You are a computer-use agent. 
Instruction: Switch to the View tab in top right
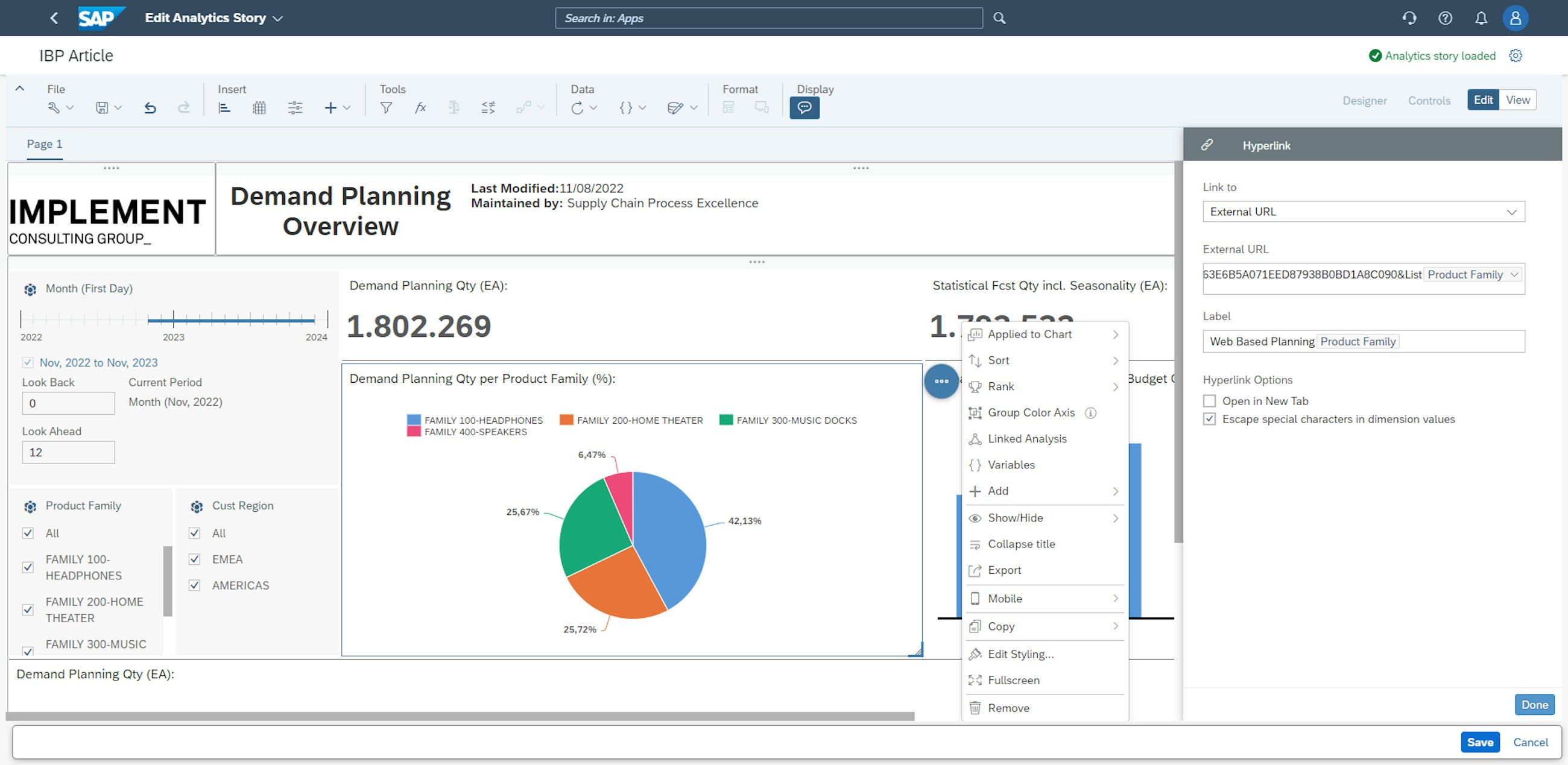click(1517, 99)
